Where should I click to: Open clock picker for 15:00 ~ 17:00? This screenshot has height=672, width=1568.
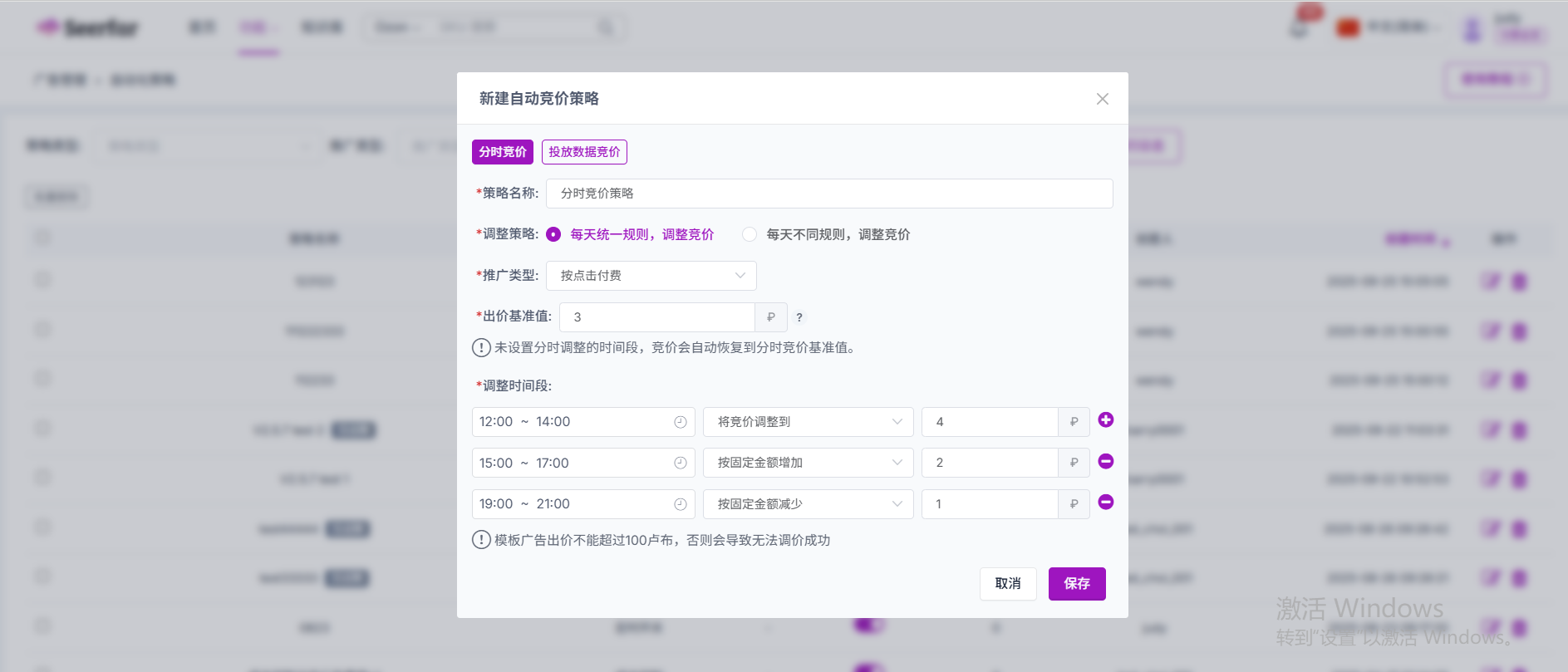click(680, 463)
